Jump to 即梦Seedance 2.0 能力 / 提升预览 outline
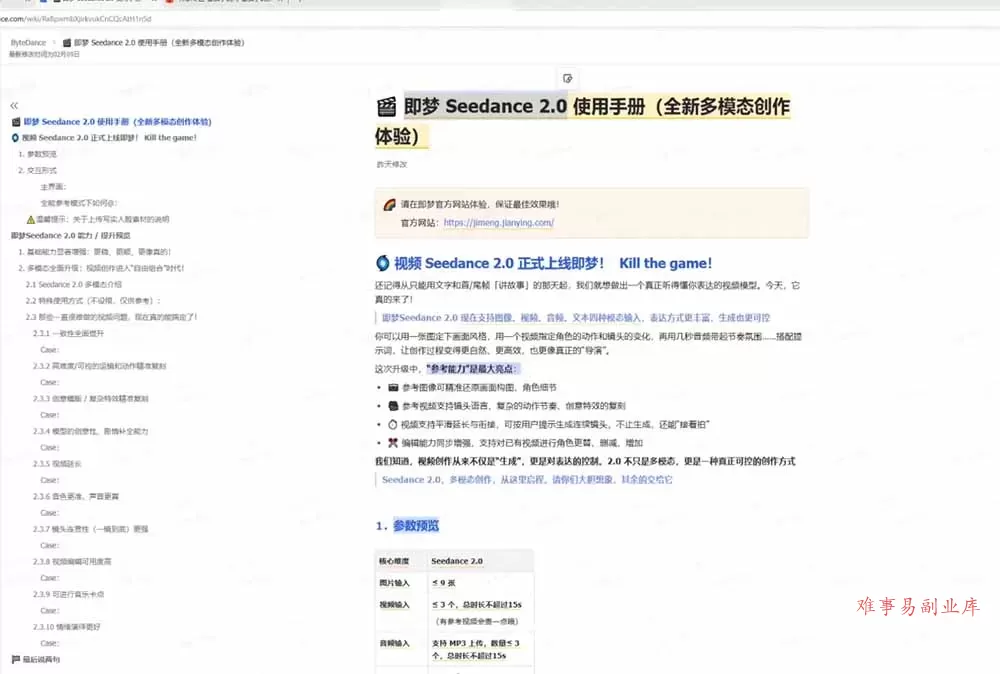 point(71,235)
